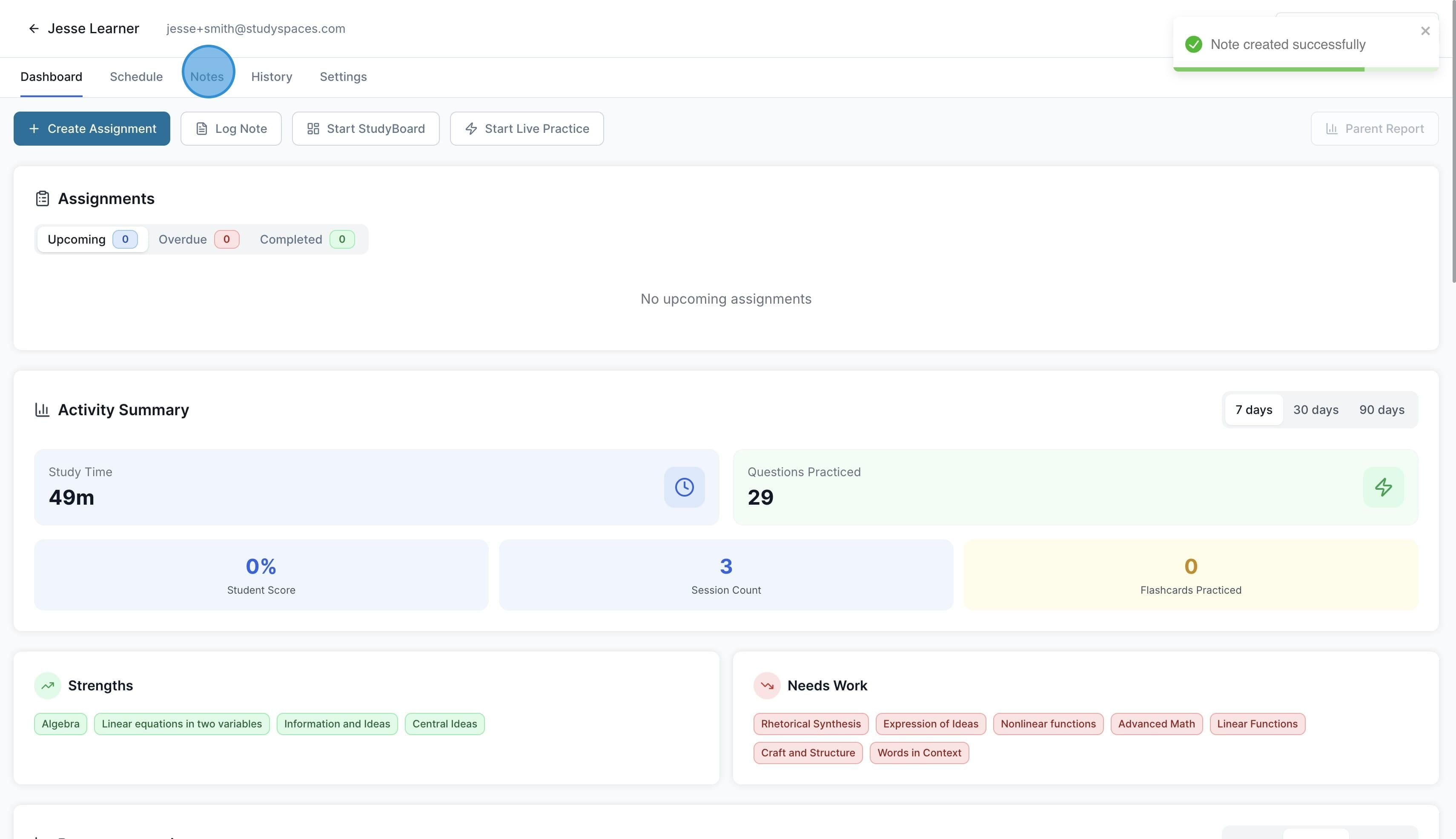Select the 90 days range
1456x839 pixels.
coord(1381,410)
